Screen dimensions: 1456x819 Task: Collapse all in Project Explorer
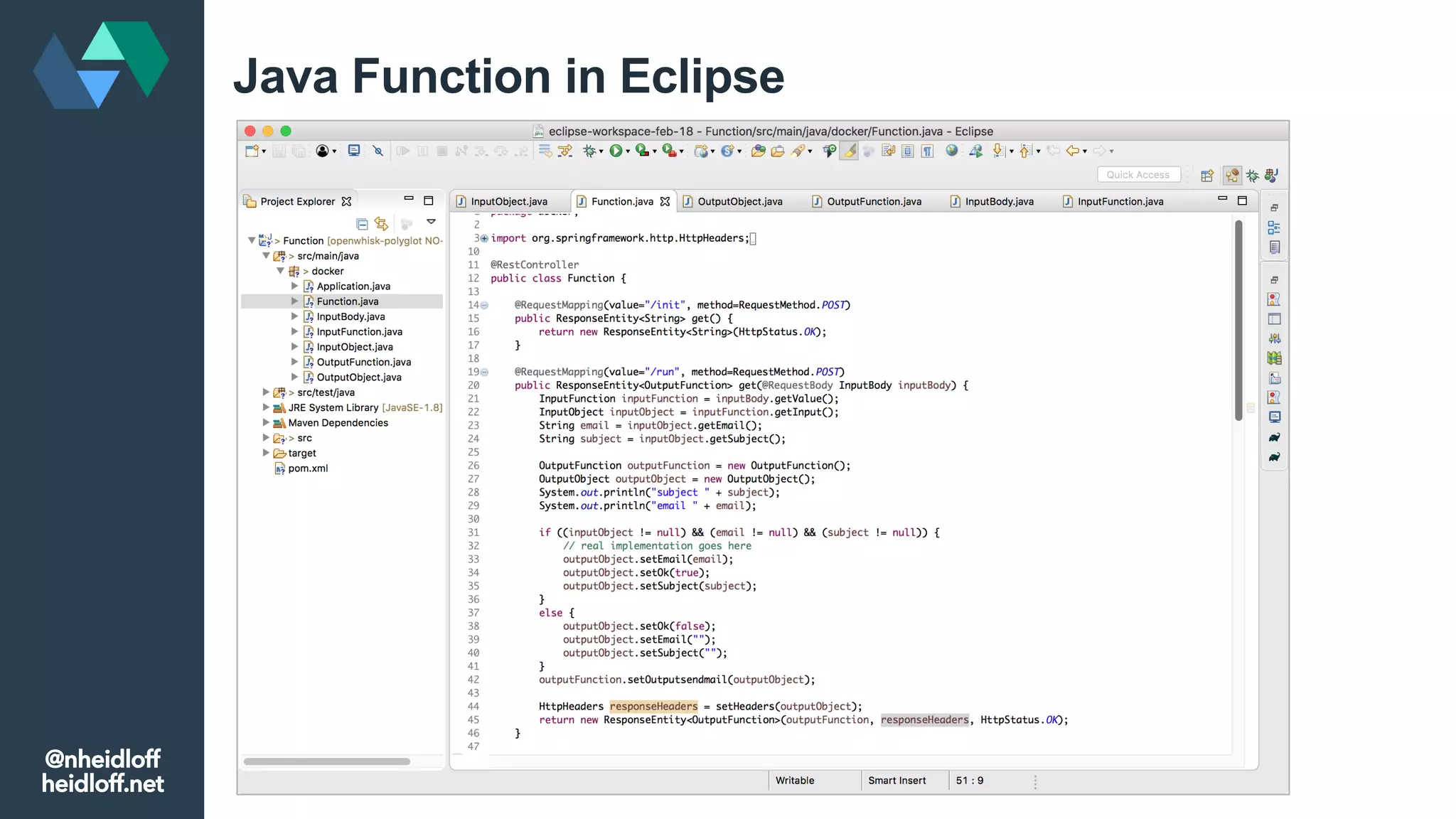click(x=362, y=224)
